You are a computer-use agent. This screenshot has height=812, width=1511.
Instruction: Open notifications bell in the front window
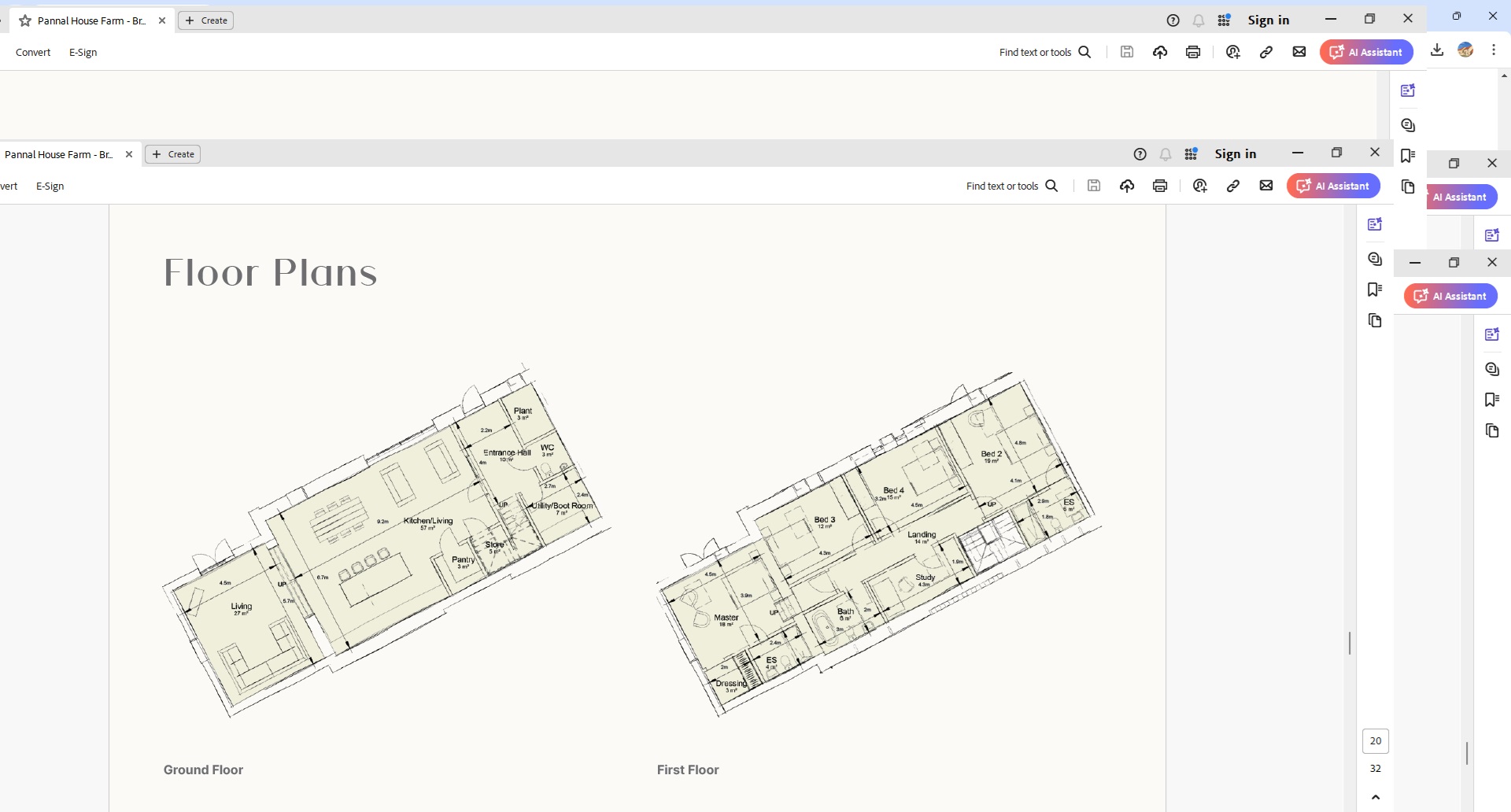(1166, 154)
